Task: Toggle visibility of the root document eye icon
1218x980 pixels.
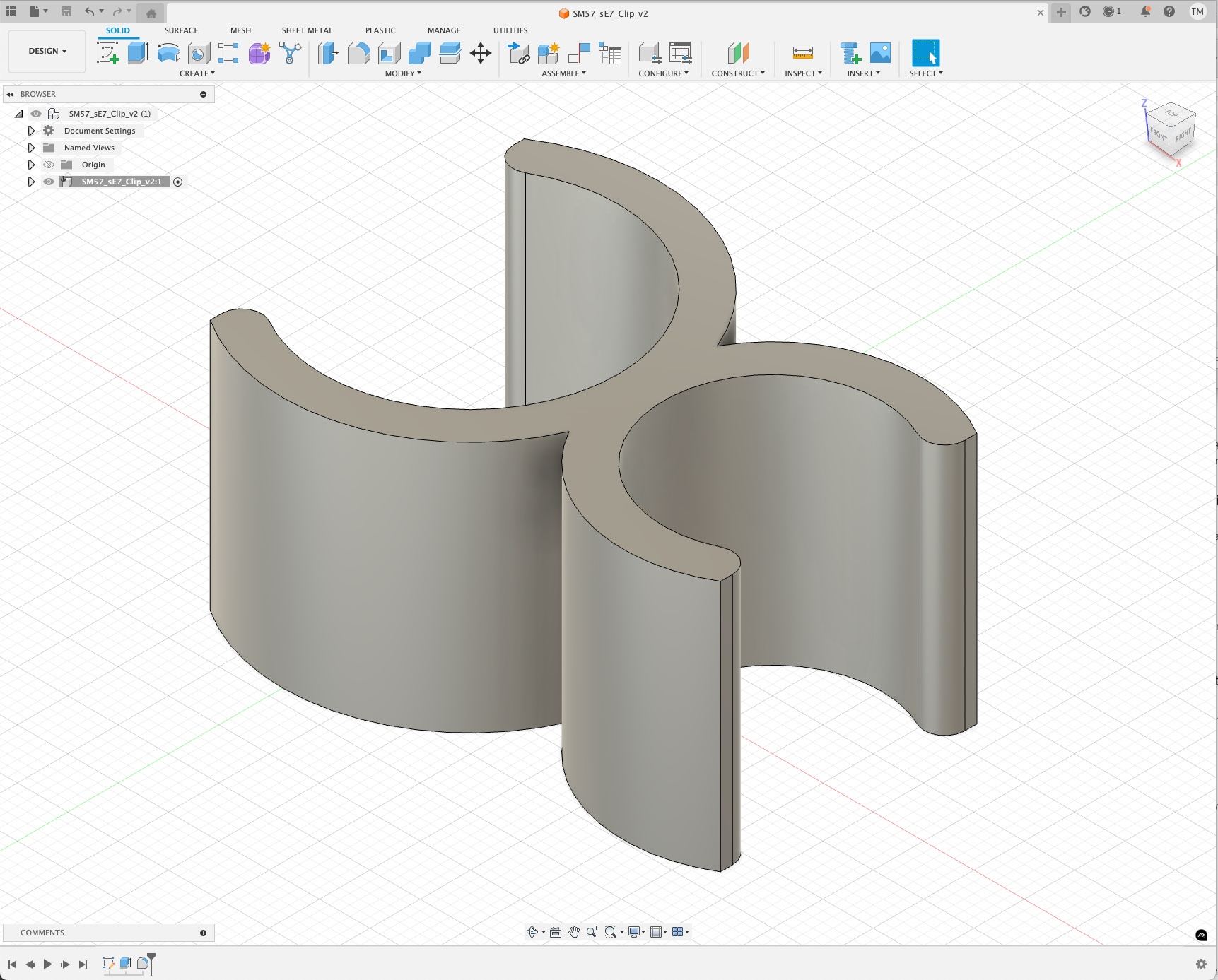Action: coord(36,113)
